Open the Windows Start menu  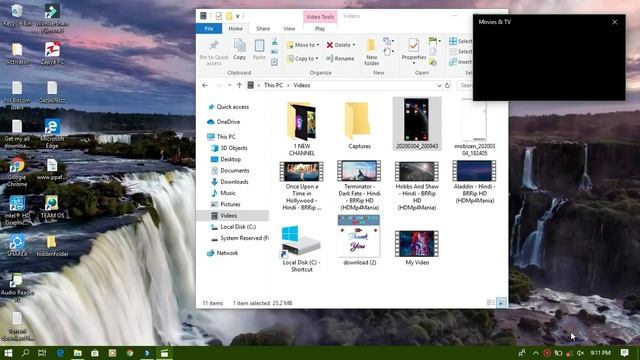click(x=8, y=353)
